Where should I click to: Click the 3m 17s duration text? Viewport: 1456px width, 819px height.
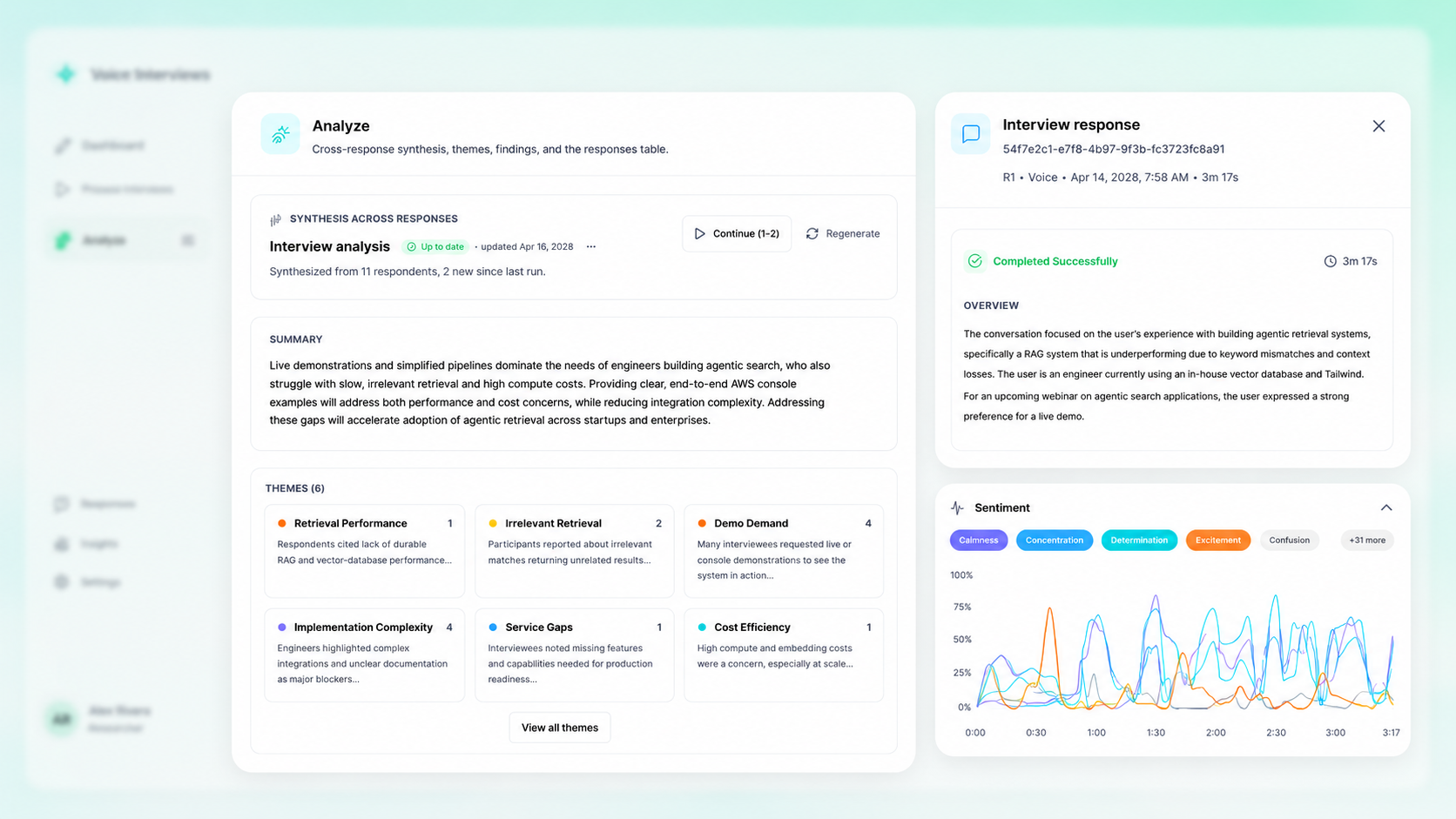coord(1359,261)
